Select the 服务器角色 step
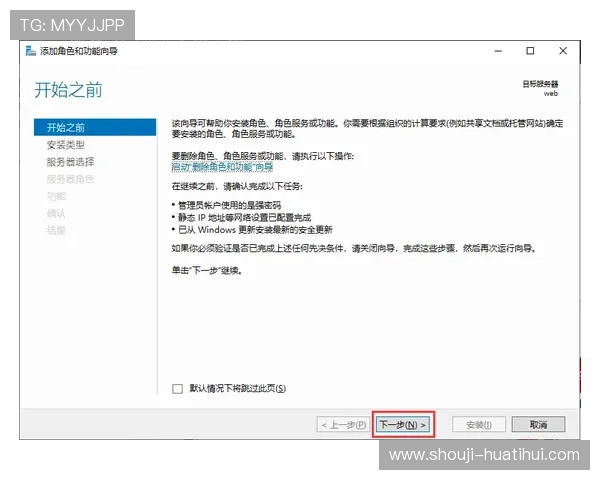The width and height of the screenshot is (600, 480). [70, 179]
